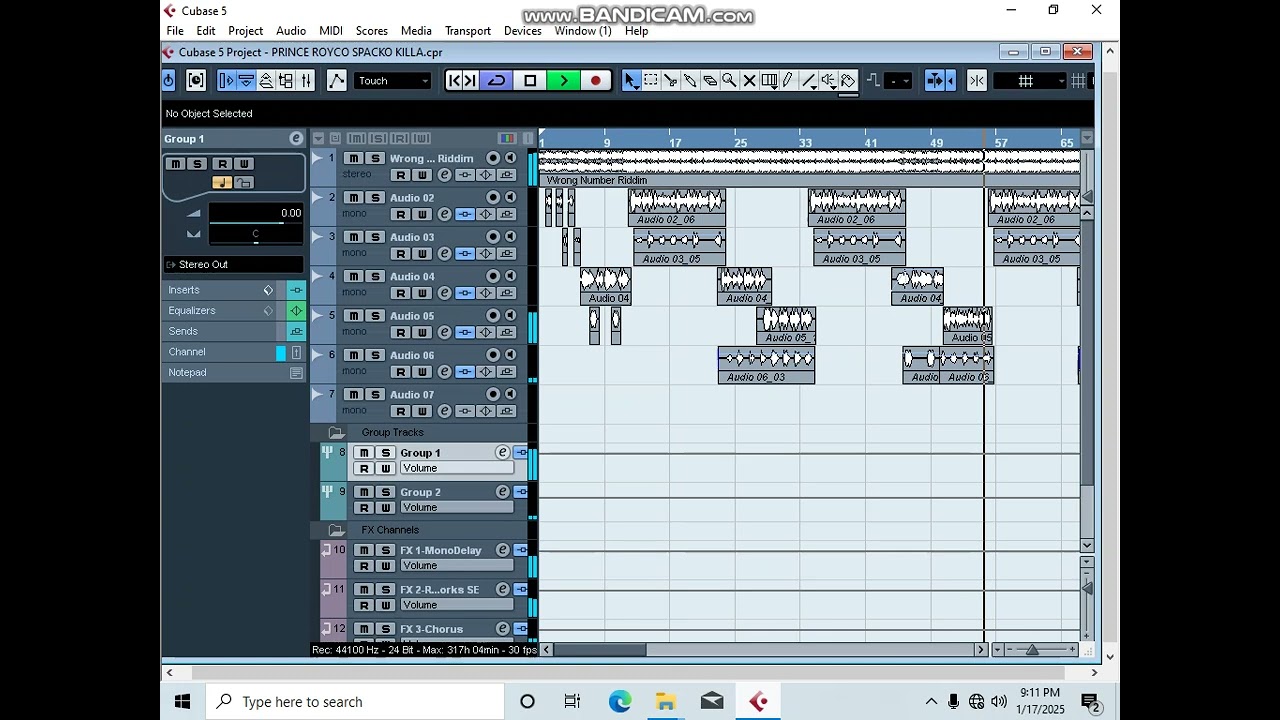The height and width of the screenshot is (720, 1280).
Task: Select the Glue tool
Action: 690,81
